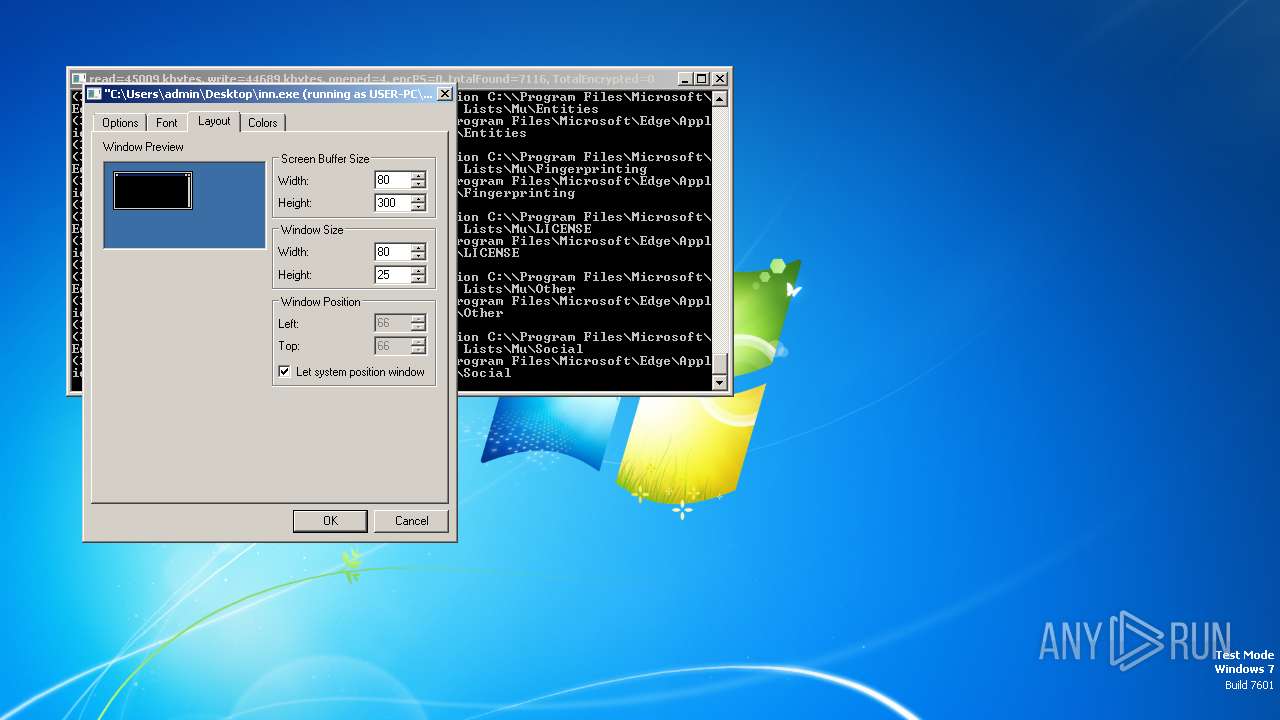Click the Window Position label

320,302
